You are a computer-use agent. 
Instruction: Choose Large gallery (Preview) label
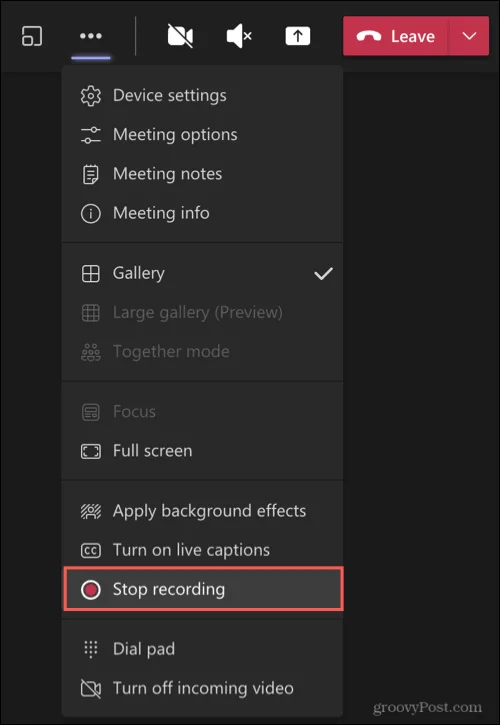coord(198,313)
